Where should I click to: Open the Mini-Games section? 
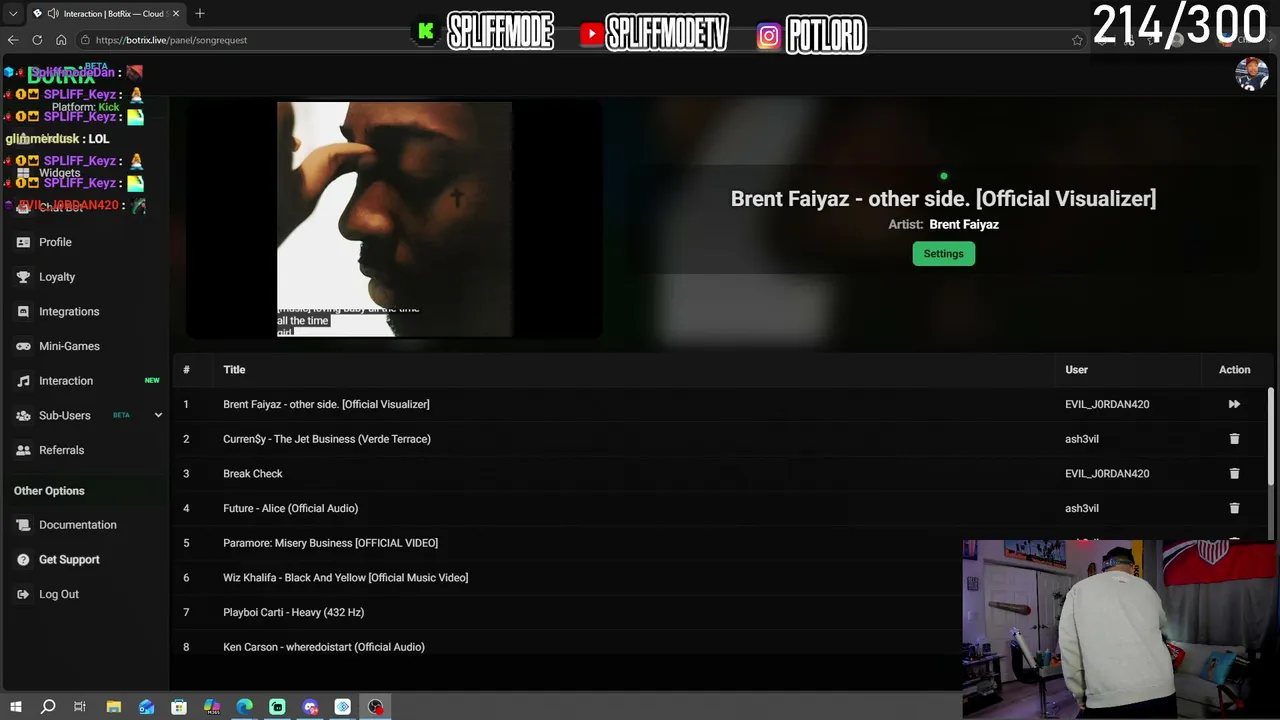(x=69, y=346)
